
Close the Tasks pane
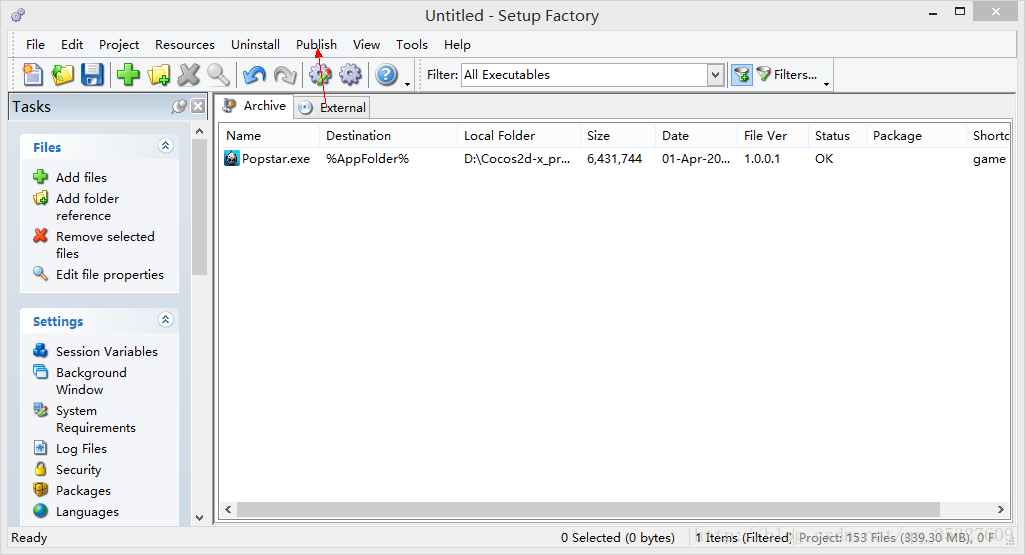(x=198, y=107)
